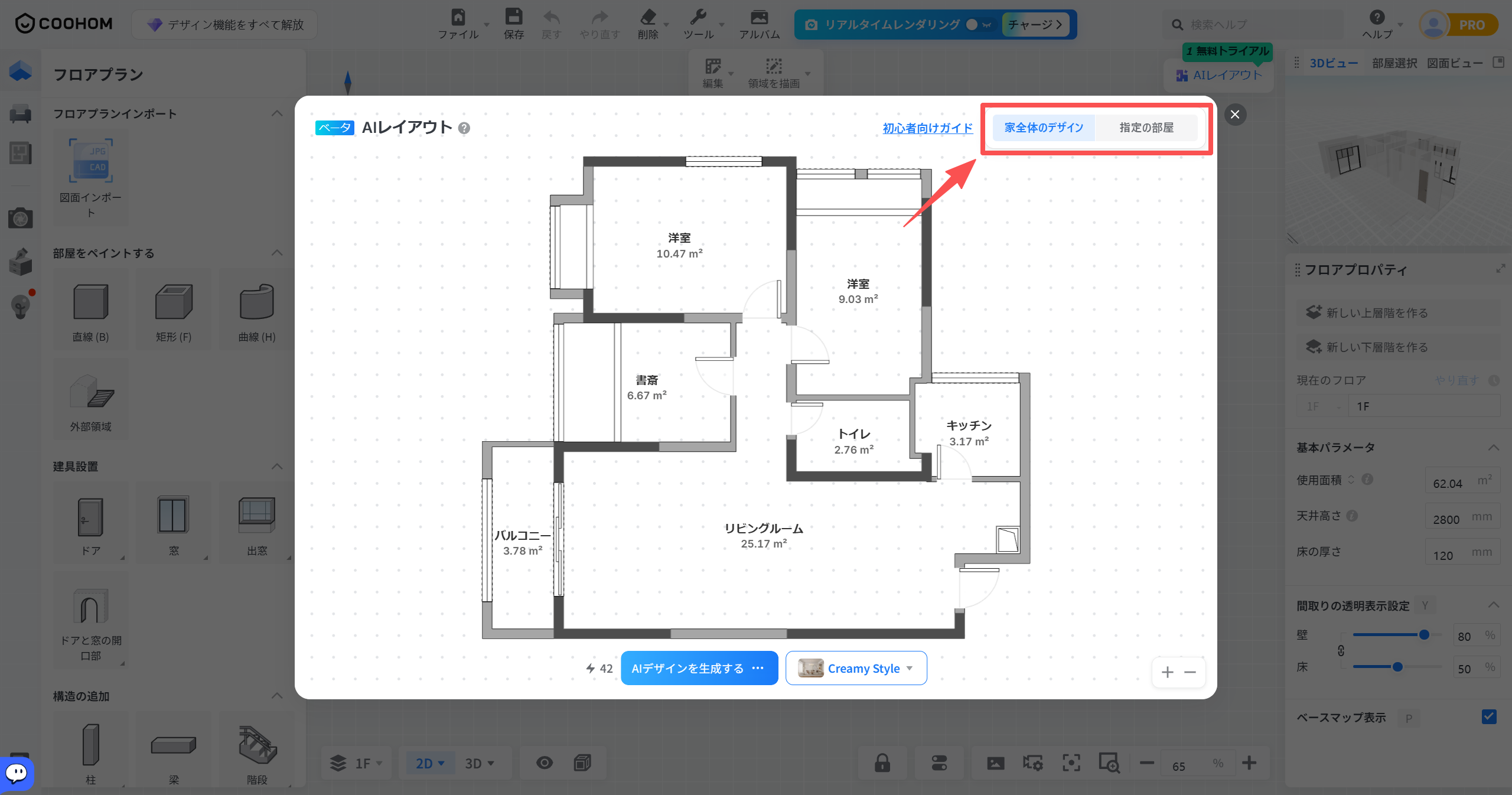The width and height of the screenshot is (1512, 795).
Task: Select the 外部領域 tool
Action: tap(90, 400)
